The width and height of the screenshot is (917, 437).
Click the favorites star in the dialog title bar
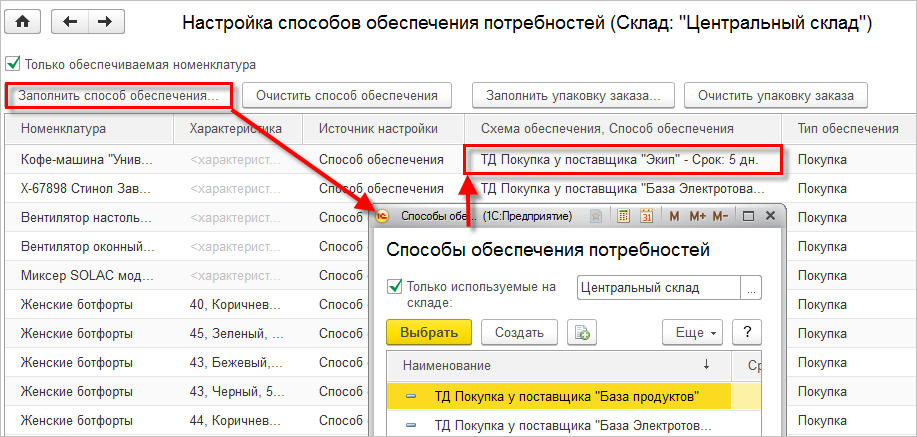(597, 215)
